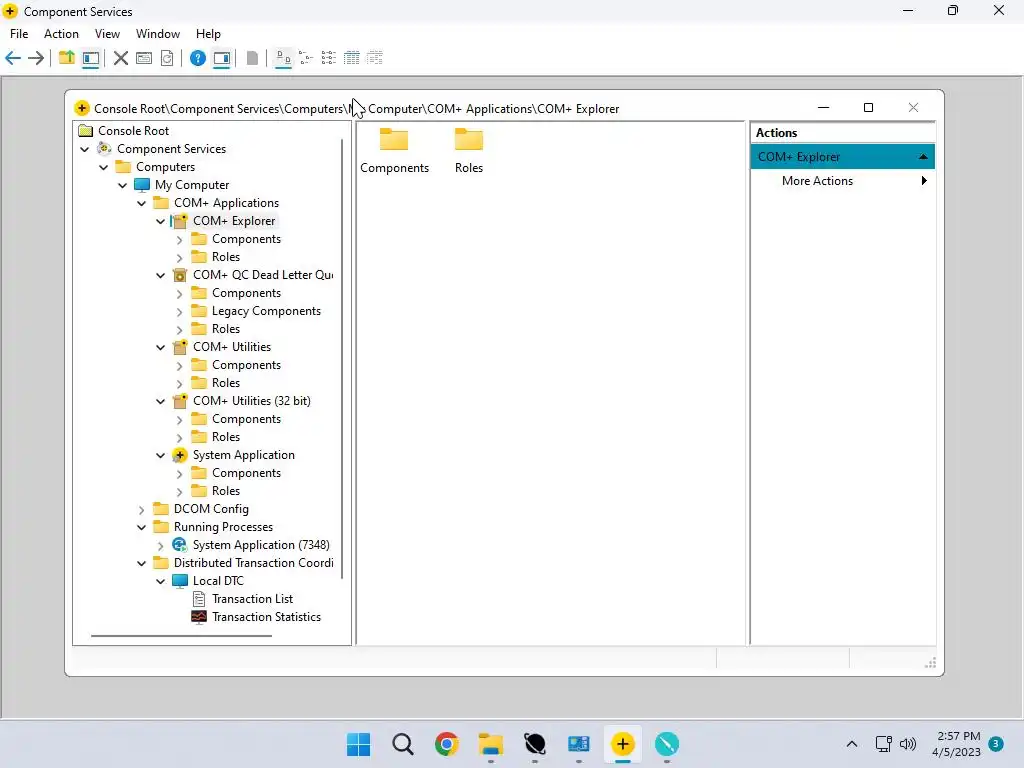Expand the DCOM Config node

pyautogui.click(x=142, y=509)
